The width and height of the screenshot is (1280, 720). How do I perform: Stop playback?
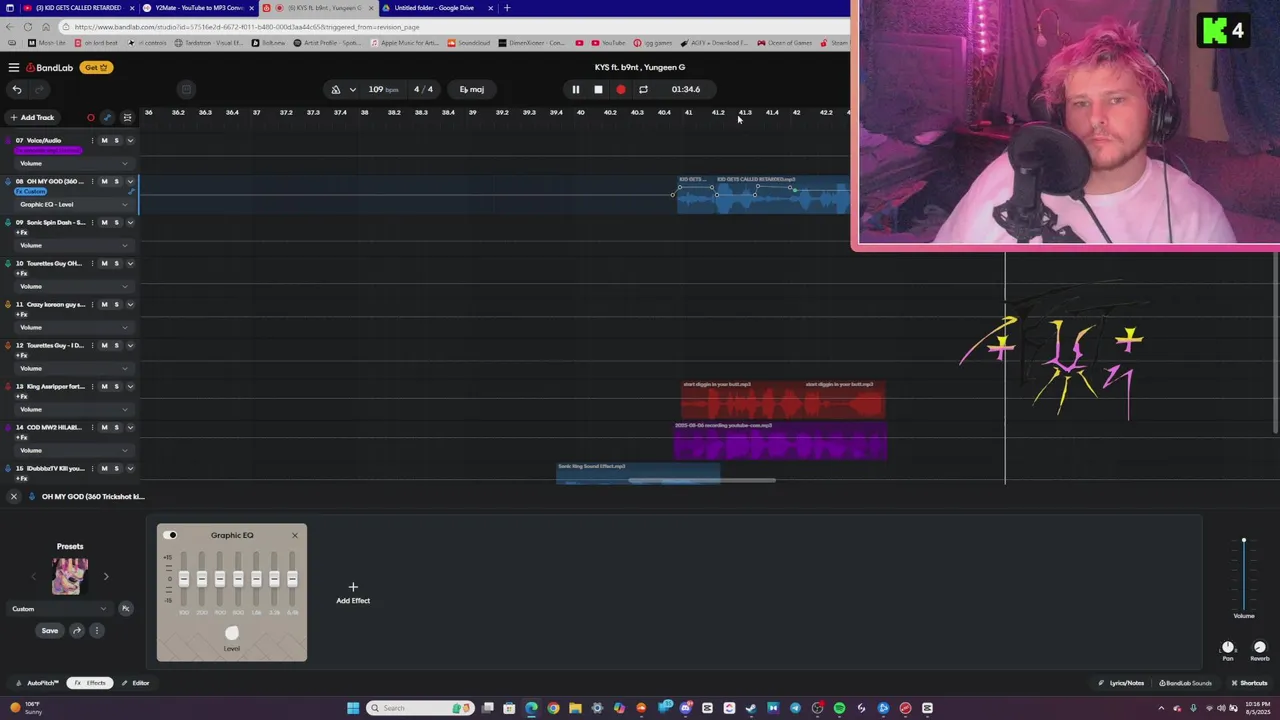coord(598,89)
